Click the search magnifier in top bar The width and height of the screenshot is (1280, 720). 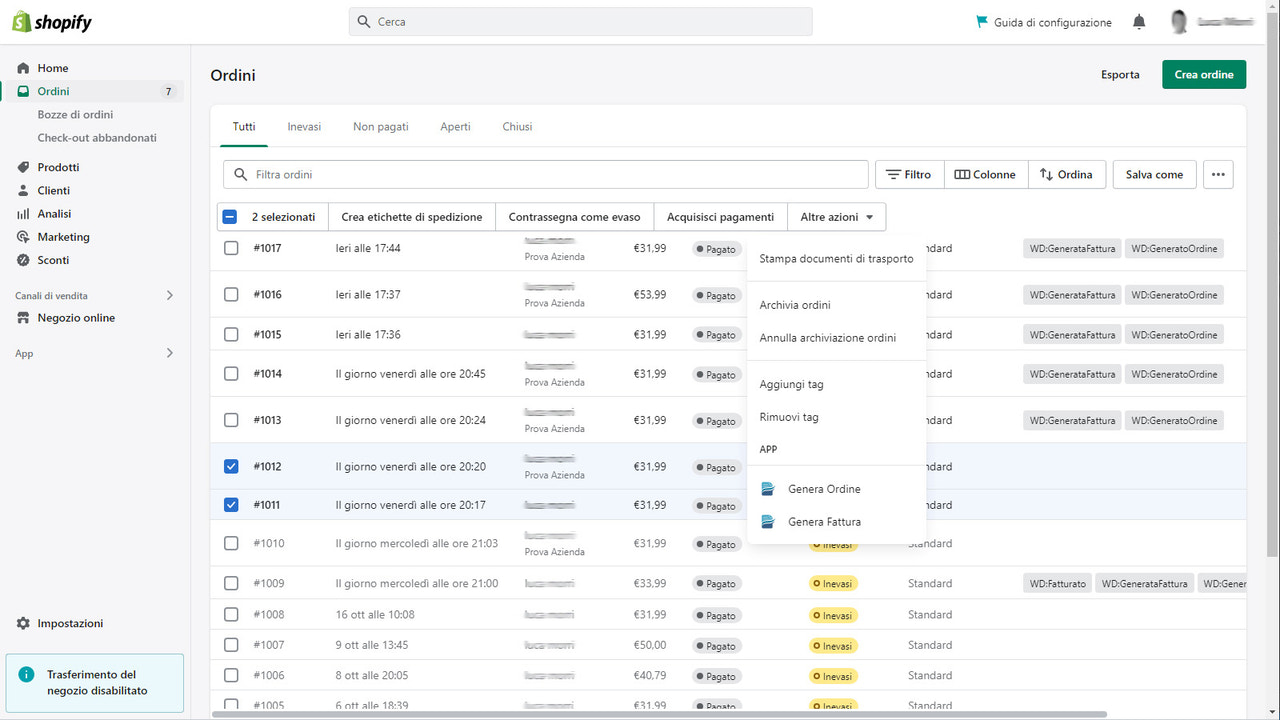point(365,22)
